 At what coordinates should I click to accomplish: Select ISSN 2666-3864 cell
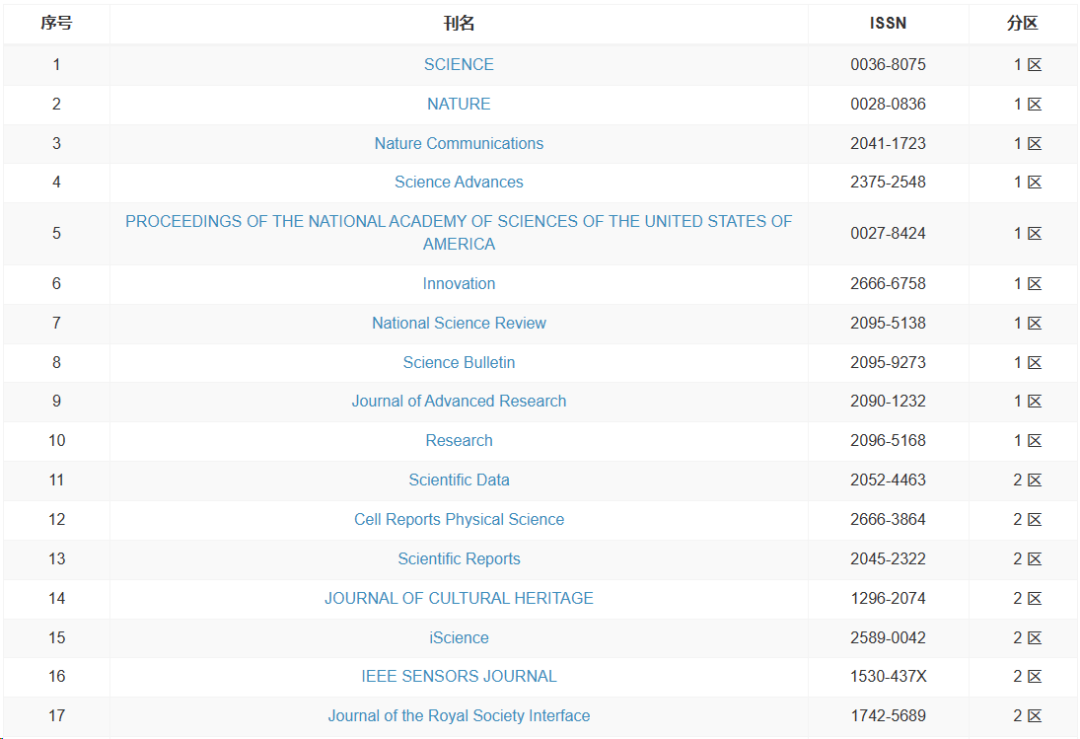tap(888, 519)
